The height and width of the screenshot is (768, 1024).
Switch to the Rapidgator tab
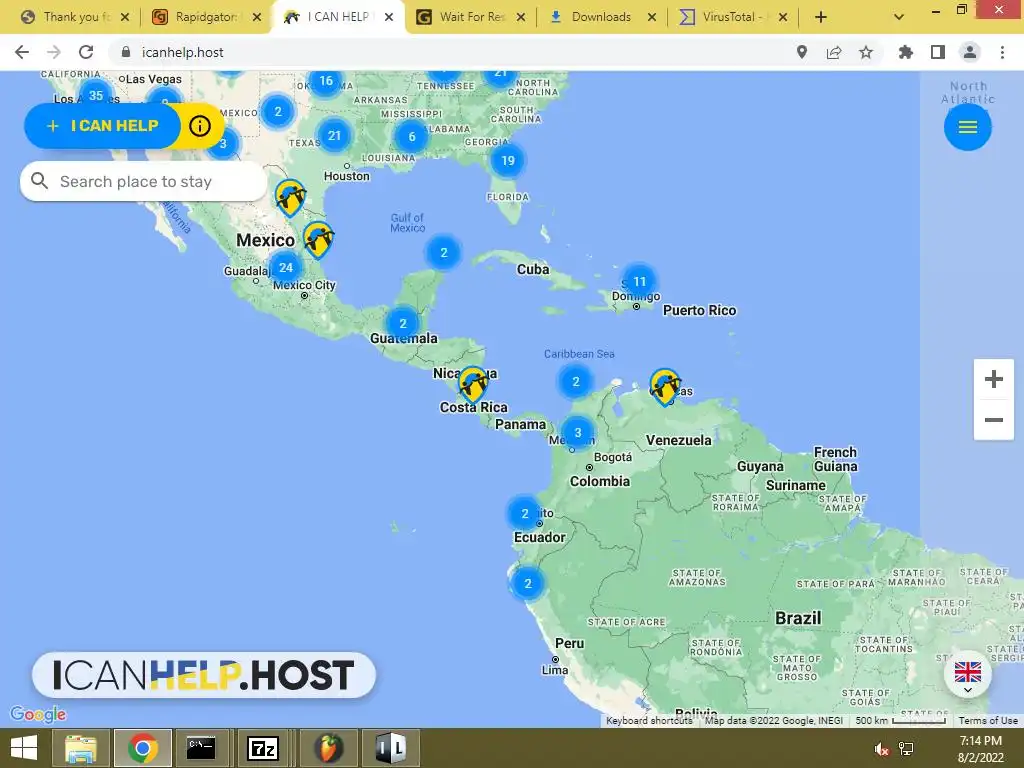tap(205, 17)
